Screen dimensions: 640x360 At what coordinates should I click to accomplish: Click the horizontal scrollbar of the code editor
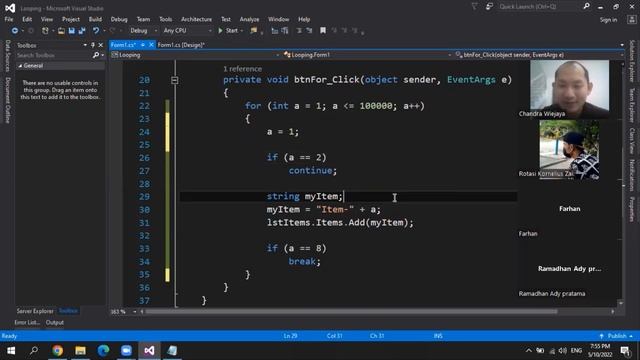click(x=351, y=312)
